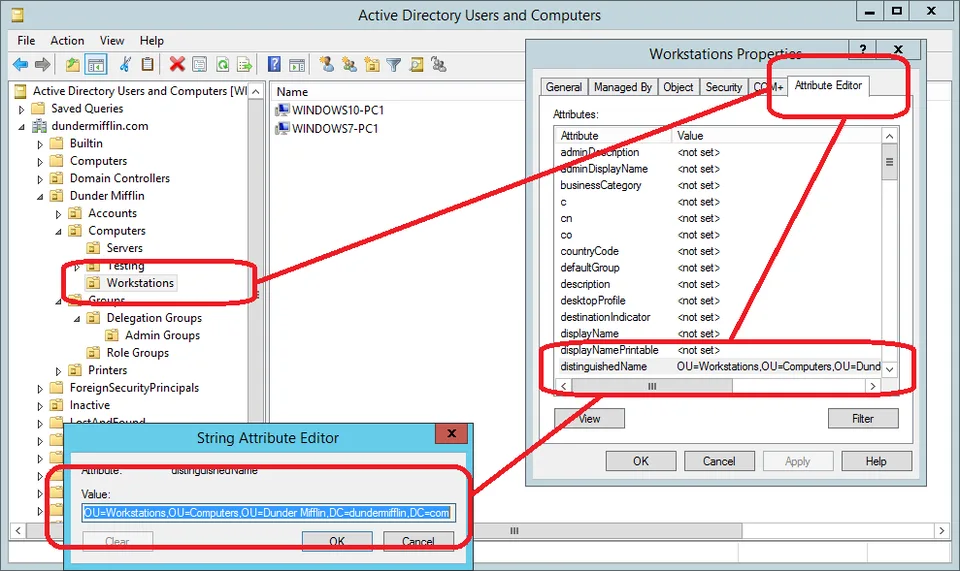Image resolution: width=960 pixels, height=571 pixels.
Task: Click the dundermifflin.com domain icon
Action: pos(39,126)
